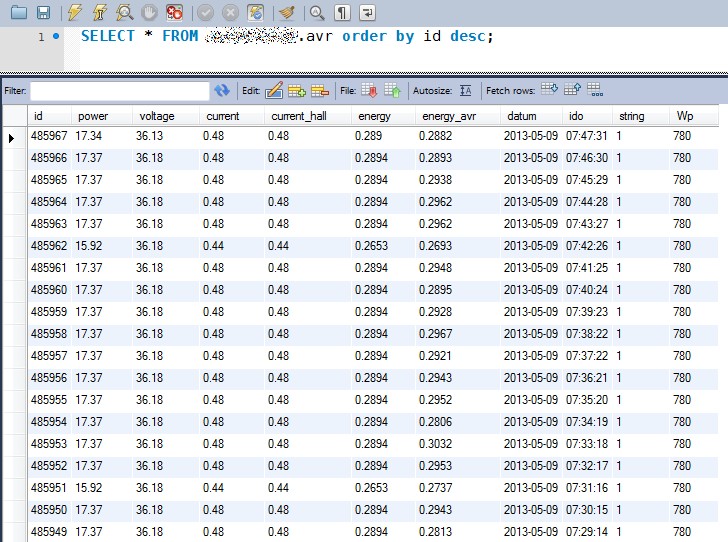Viewport: 728px width, 542px height.
Task: Execute statement under cursor icon
Action: pyautogui.click(x=99, y=13)
